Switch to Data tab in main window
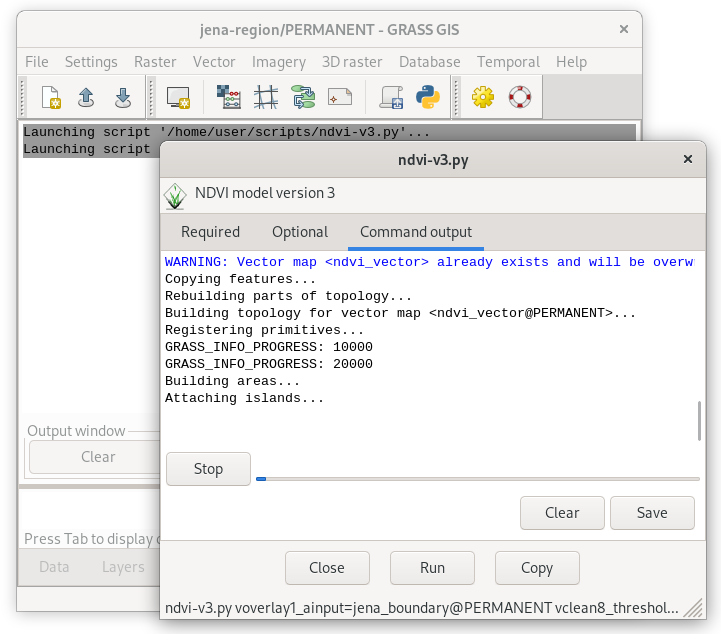 pos(54,566)
